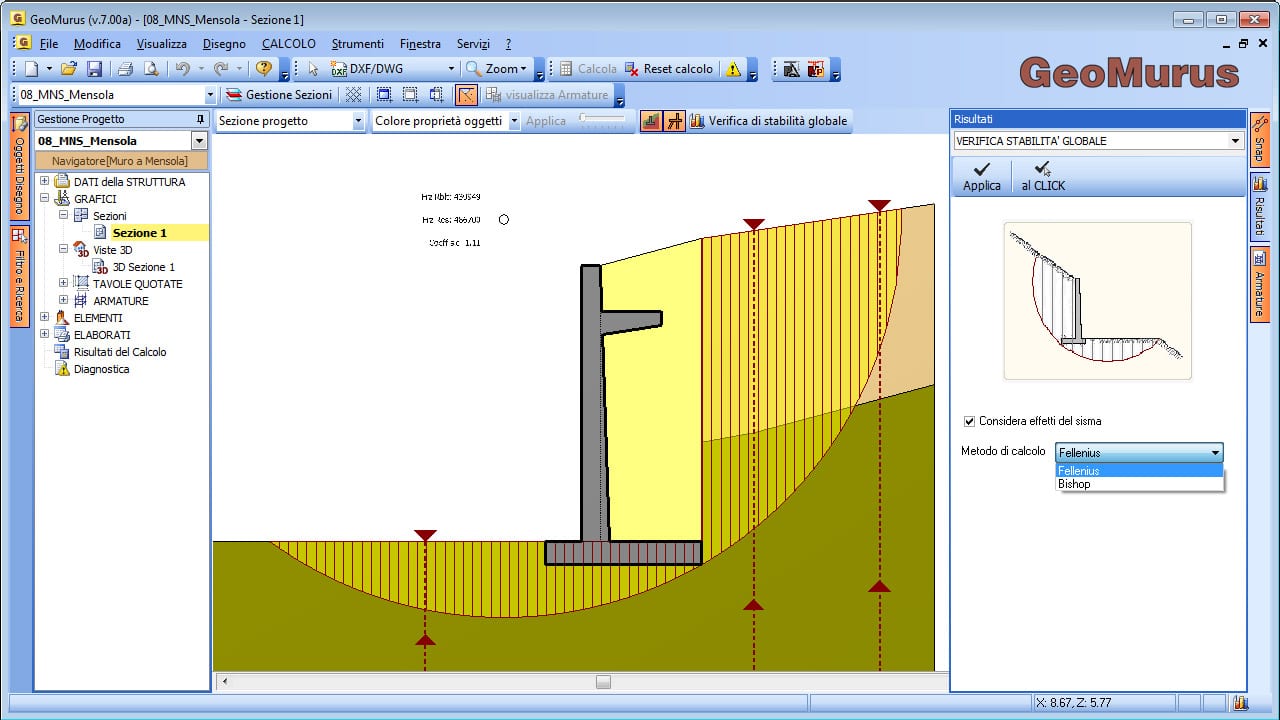This screenshot has height=720, width=1280.
Task: Choose Bishop in calculation method list
Action: pos(1139,484)
